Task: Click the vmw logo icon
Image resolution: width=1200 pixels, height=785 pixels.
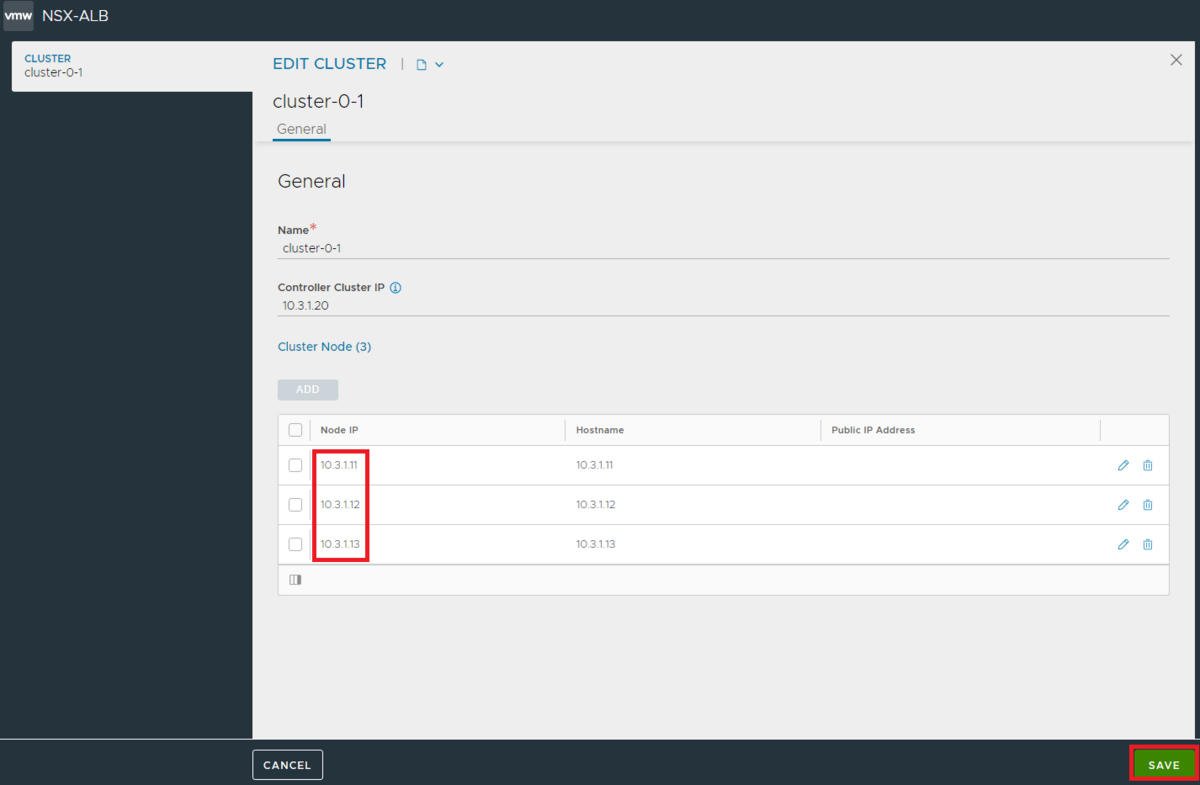Action: pos(18,16)
